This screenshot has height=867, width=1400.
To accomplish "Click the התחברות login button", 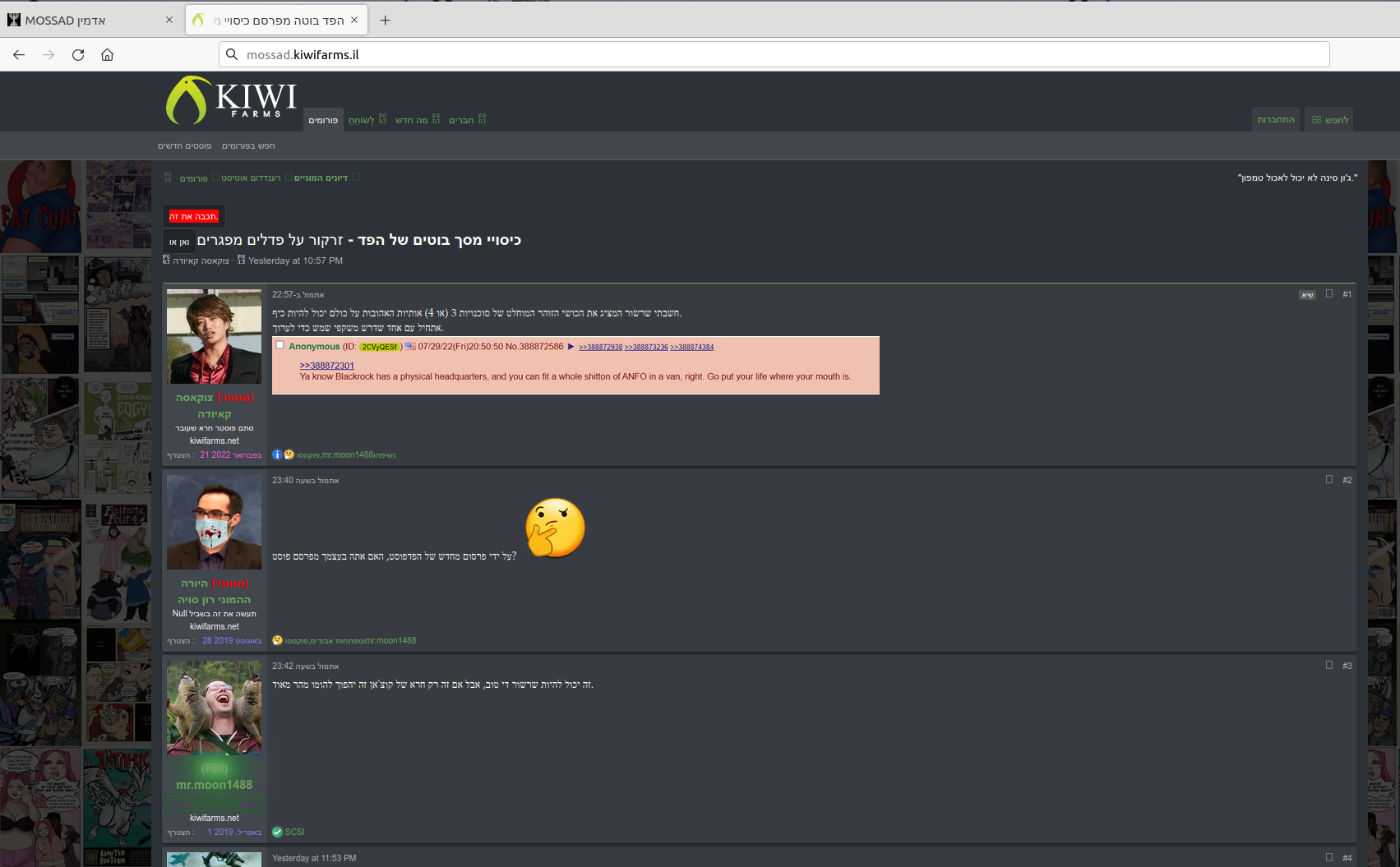I will tap(1276, 119).
